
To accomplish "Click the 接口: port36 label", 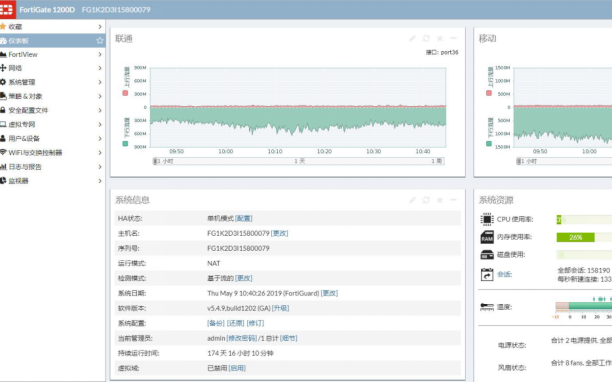I will [442, 52].
